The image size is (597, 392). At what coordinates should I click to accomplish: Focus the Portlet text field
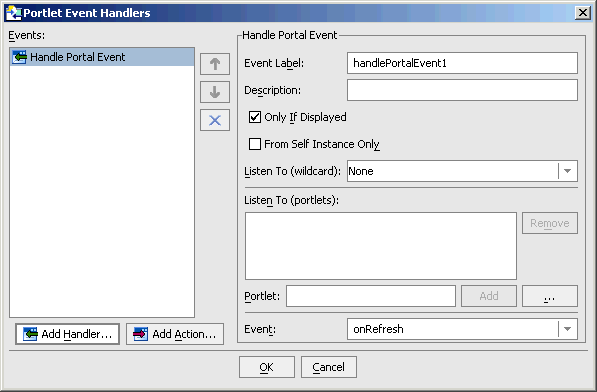pos(371,296)
